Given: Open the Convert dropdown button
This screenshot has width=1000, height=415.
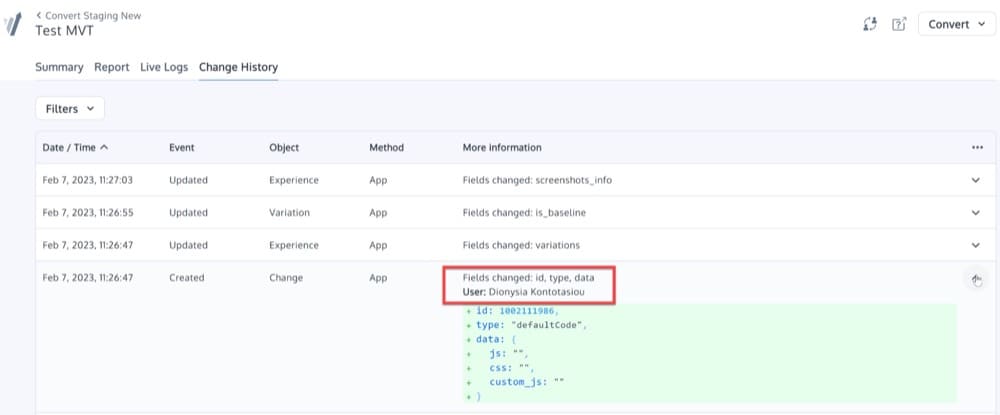Looking at the screenshot, I should click(x=957, y=24).
